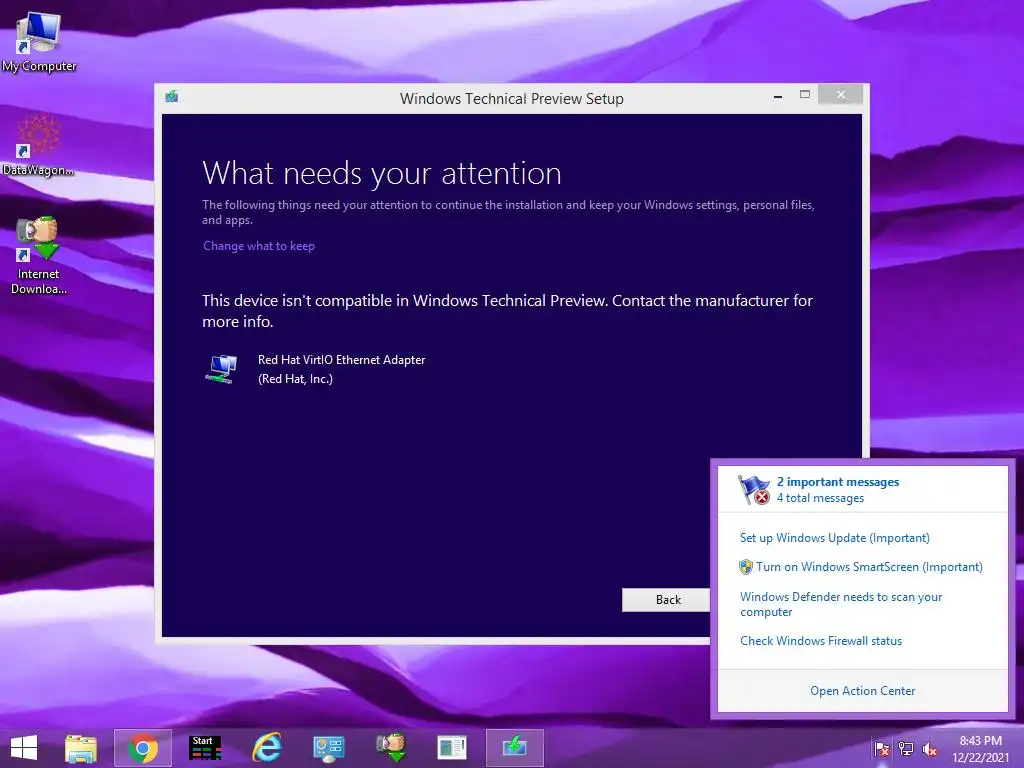Image resolution: width=1024 pixels, height=768 pixels.
Task: Switch to Google Chrome in the taskbar
Action: click(143, 748)
